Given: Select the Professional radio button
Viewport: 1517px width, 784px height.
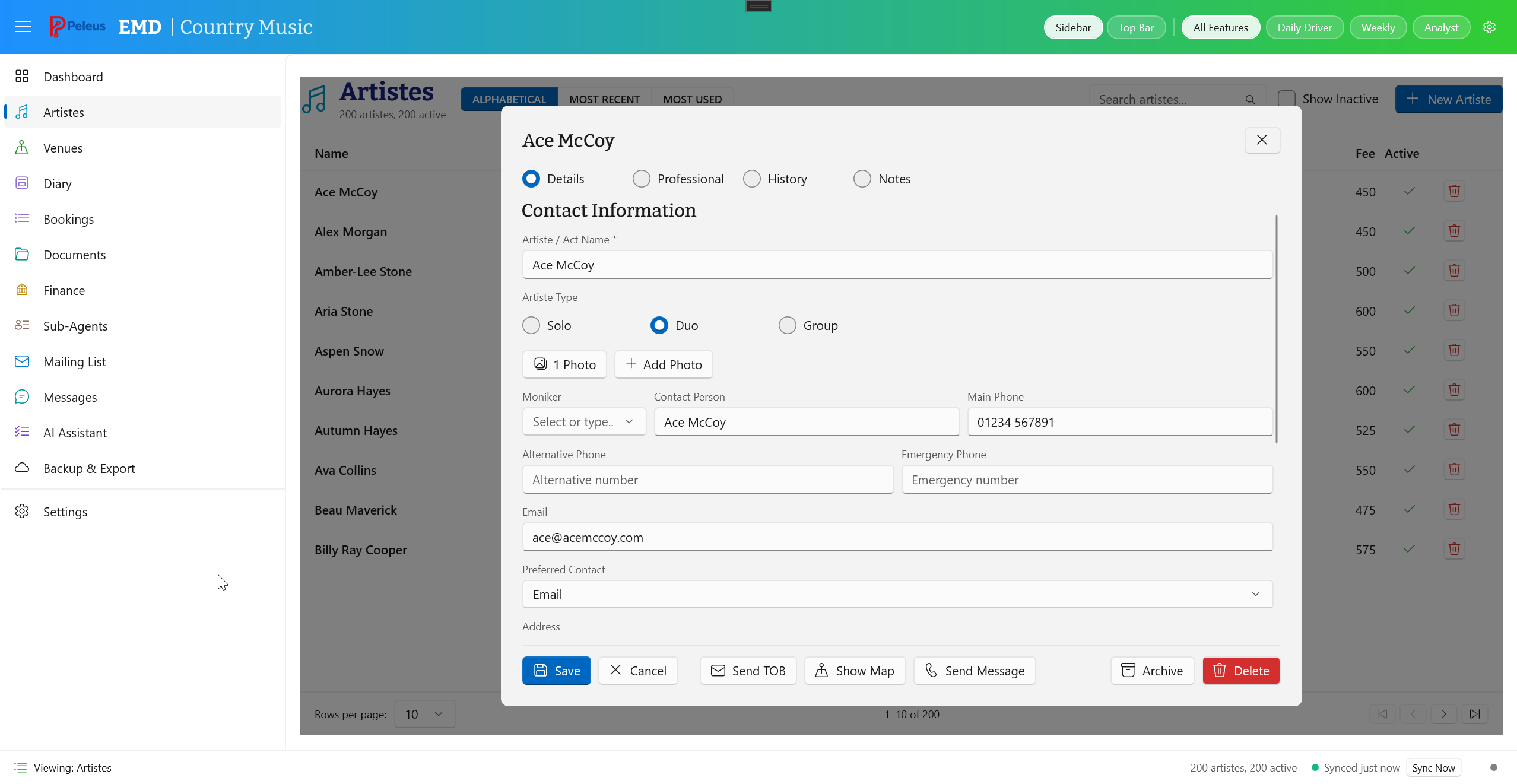Looking at the screenshot, I should pyautogui.click(x=642, y=178).
